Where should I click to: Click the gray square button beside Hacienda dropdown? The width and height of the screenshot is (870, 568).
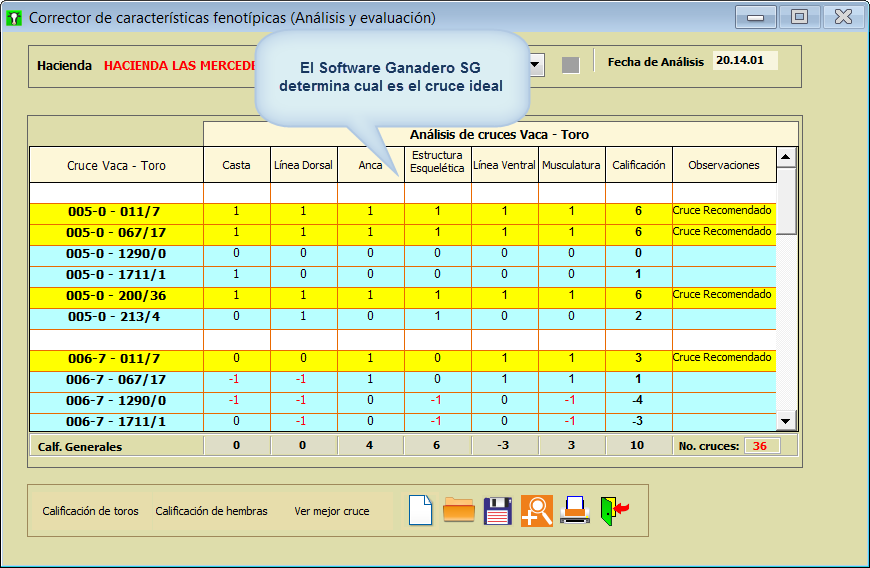(x=570, y=65)
